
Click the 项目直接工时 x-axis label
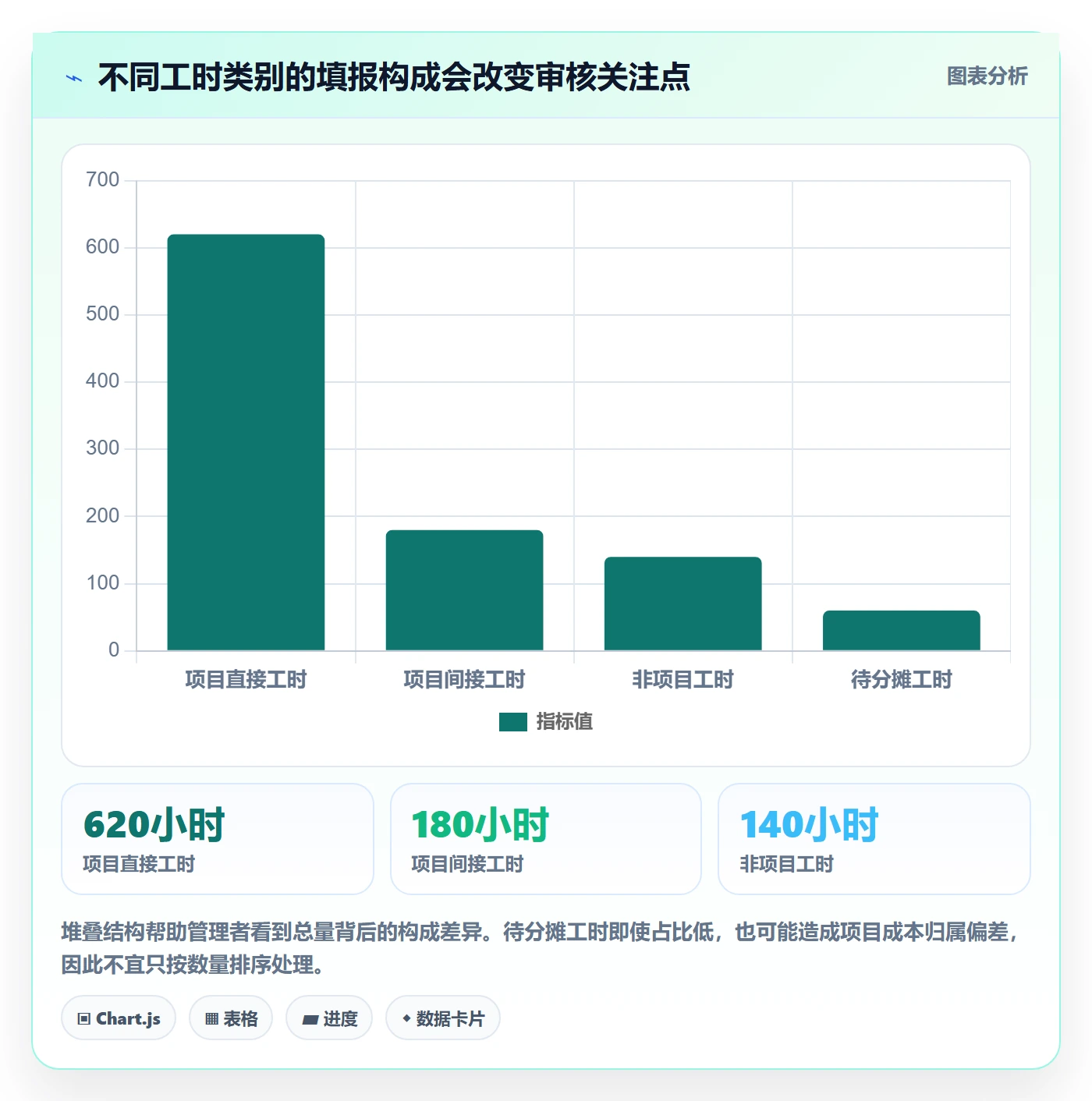click(x=246, y=680)
